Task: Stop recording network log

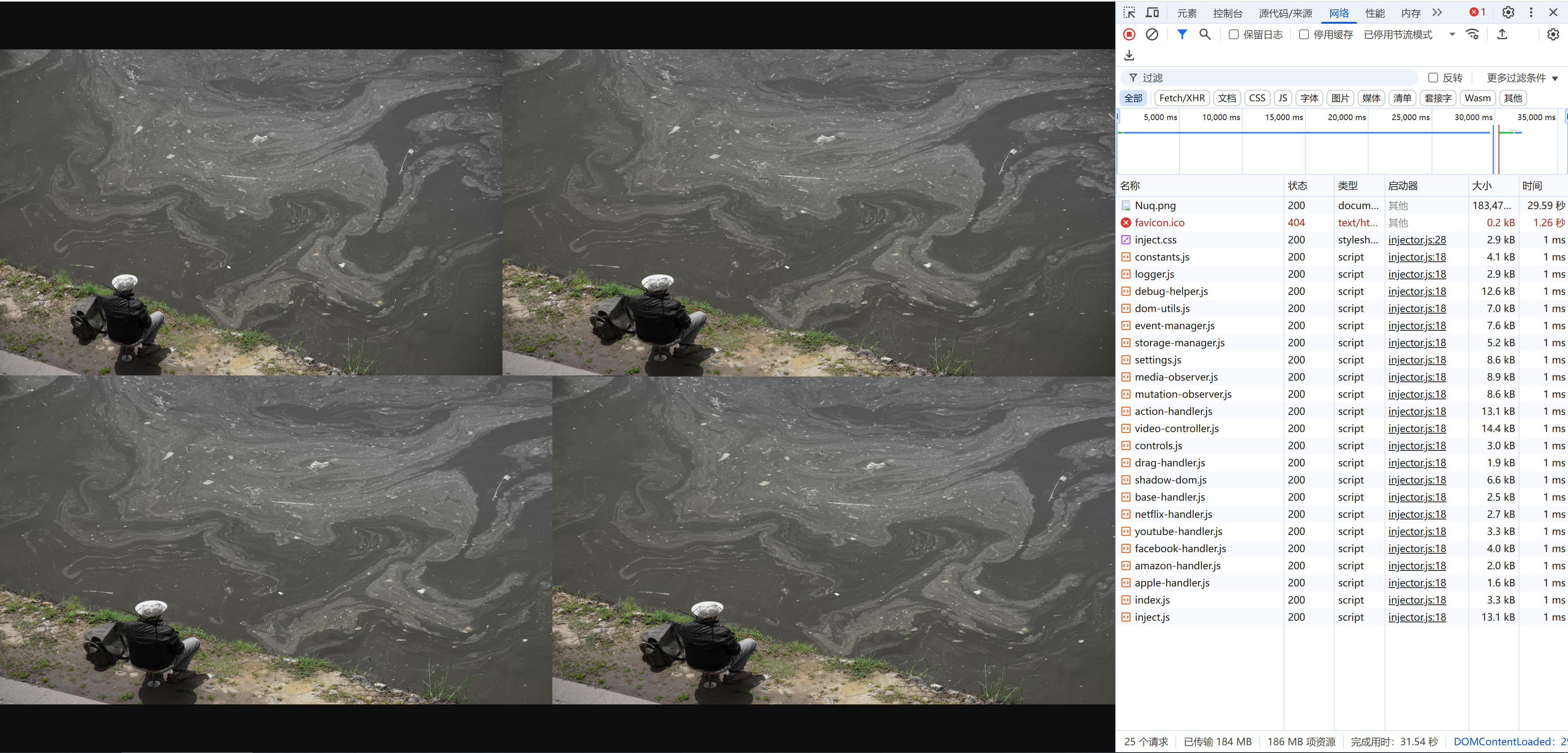Action: click(x=1129, y=35)
